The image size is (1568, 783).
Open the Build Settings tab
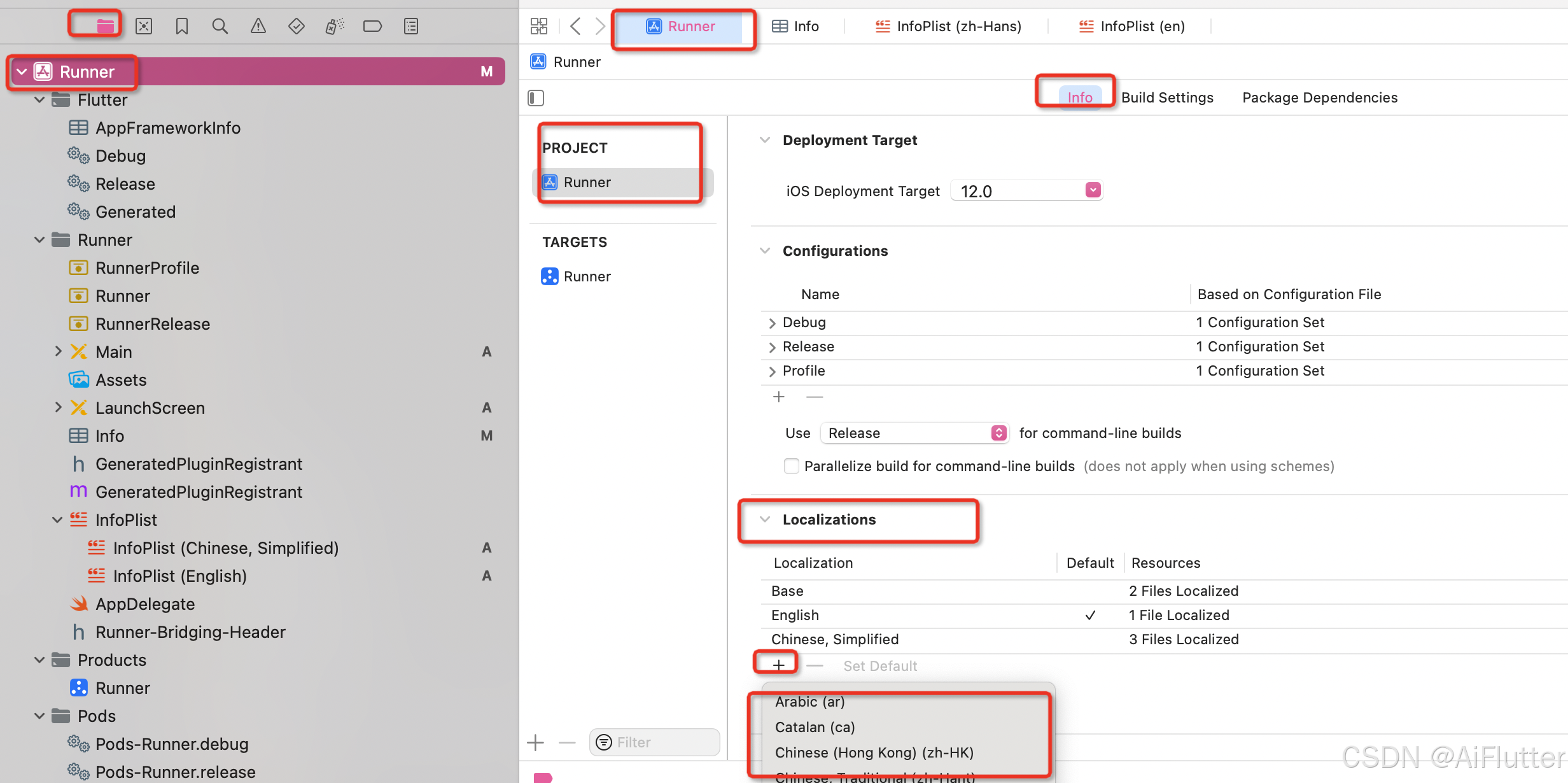point(1167,97)
